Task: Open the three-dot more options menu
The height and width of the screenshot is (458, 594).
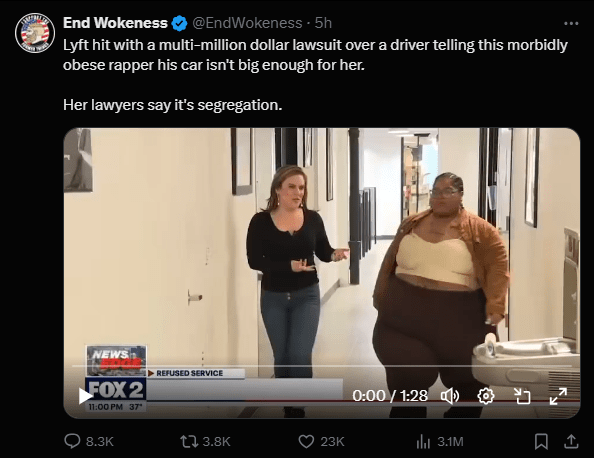Action: click(571, 23)
